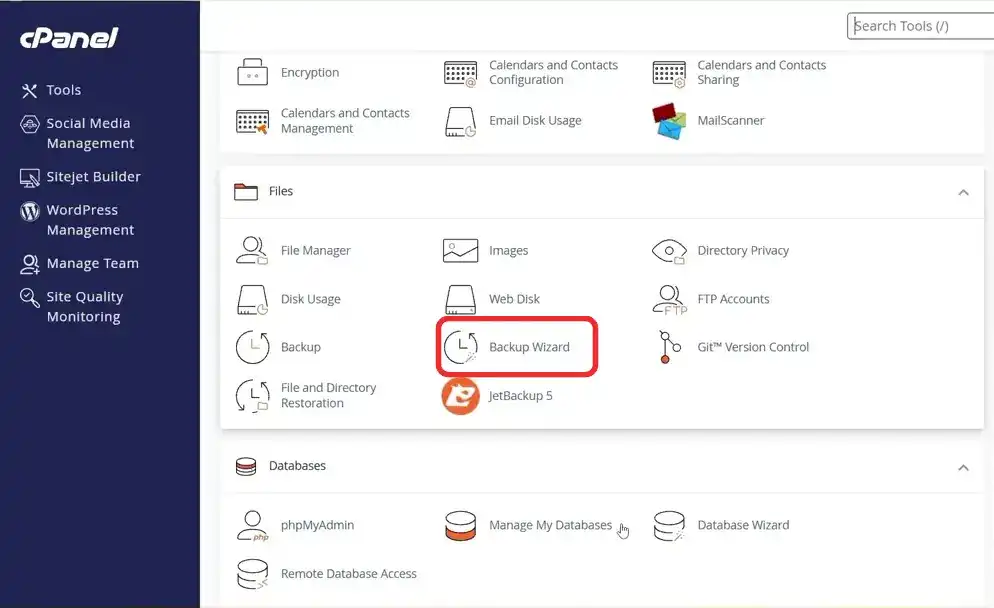This screenshot has width=994, height=608.
Task: Open the Encryption tool icon
Action: click(x=252, y=72)
